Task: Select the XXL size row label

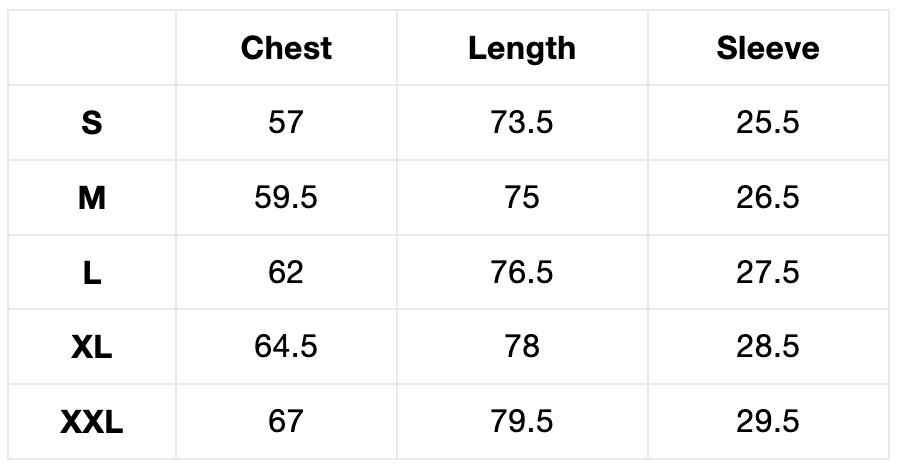Action: pos(92,422)
